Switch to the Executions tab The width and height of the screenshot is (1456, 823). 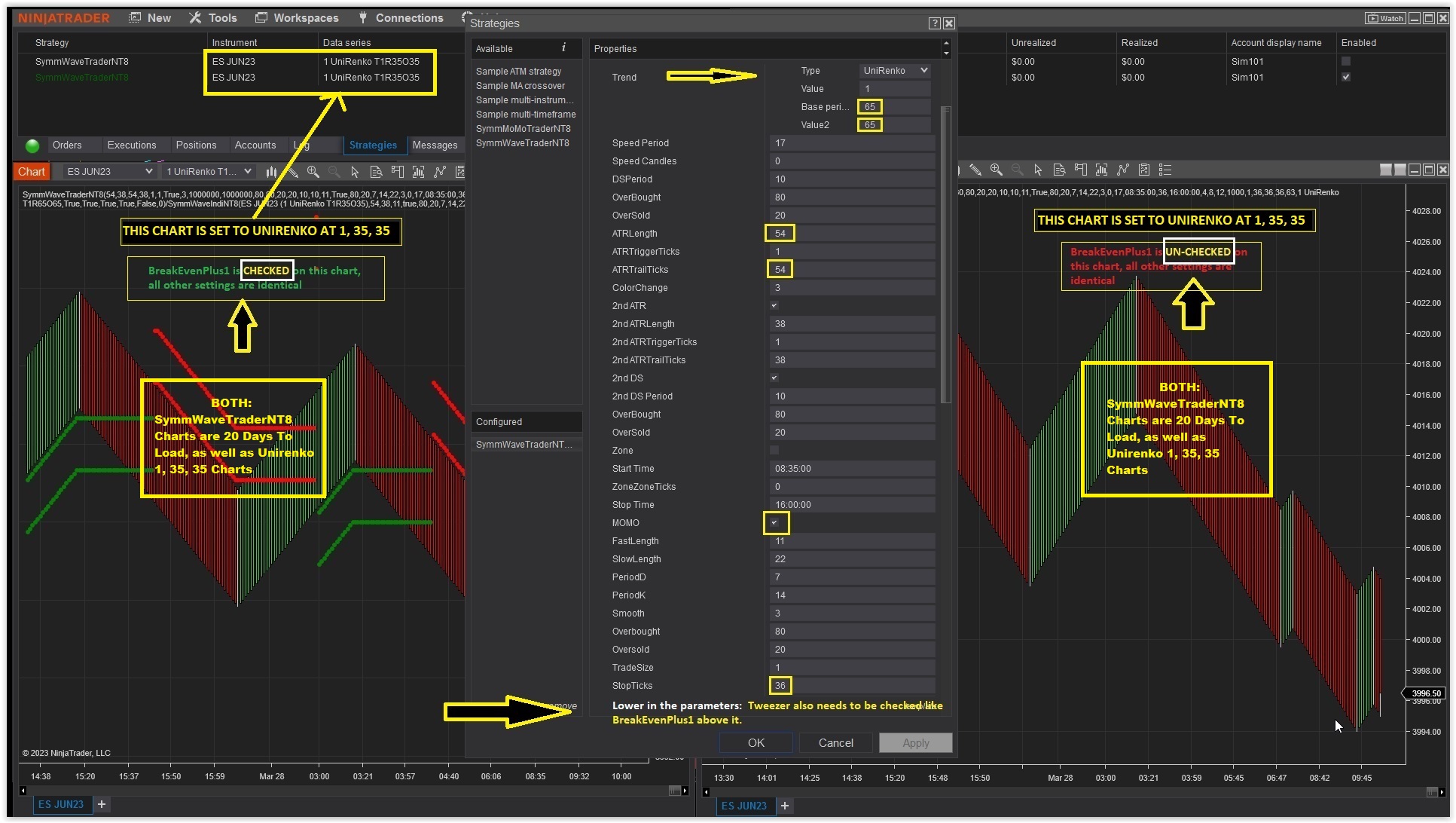tap(132, 145)
